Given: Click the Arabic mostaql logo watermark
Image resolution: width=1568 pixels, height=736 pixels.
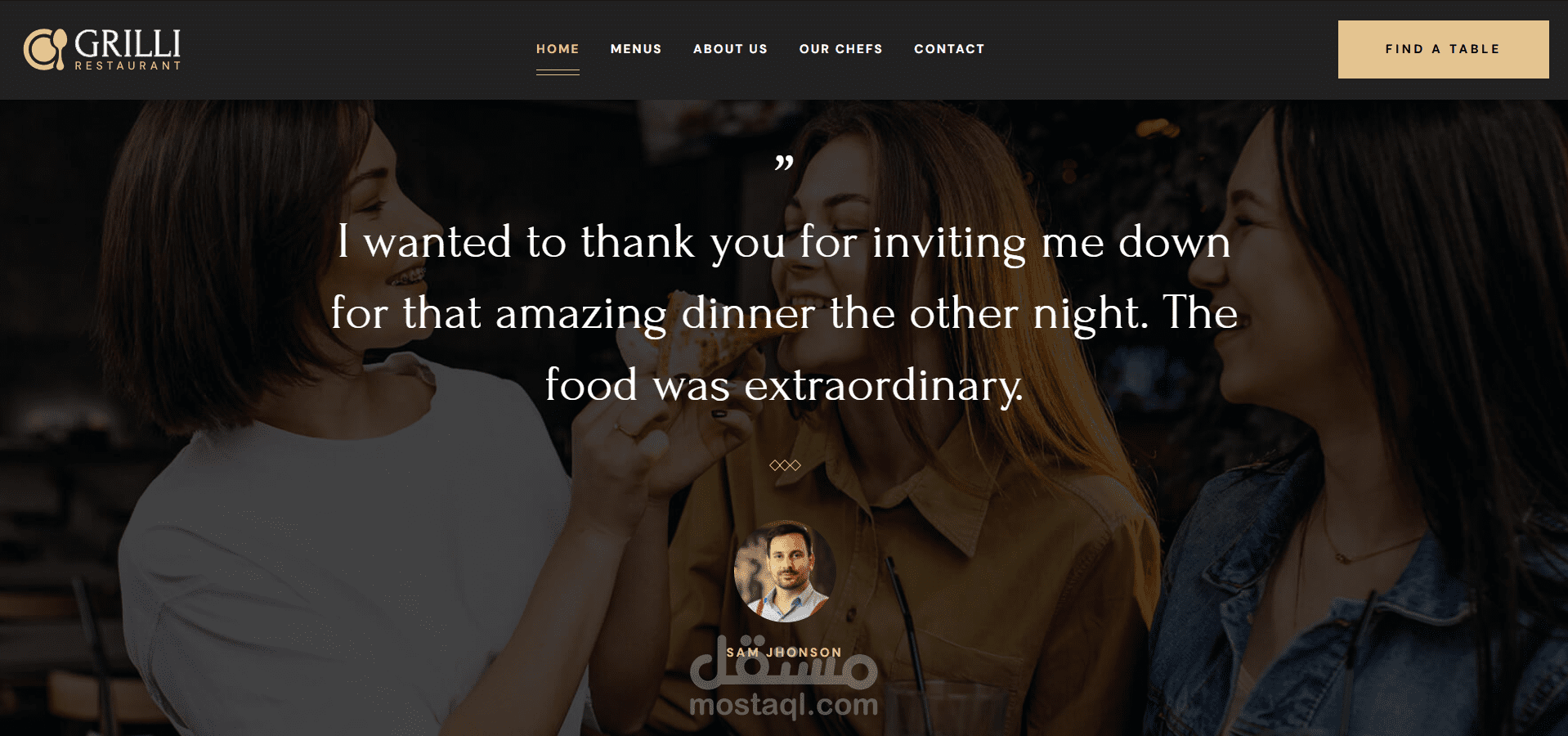Looking at the screenshot, I should point(784,664).
